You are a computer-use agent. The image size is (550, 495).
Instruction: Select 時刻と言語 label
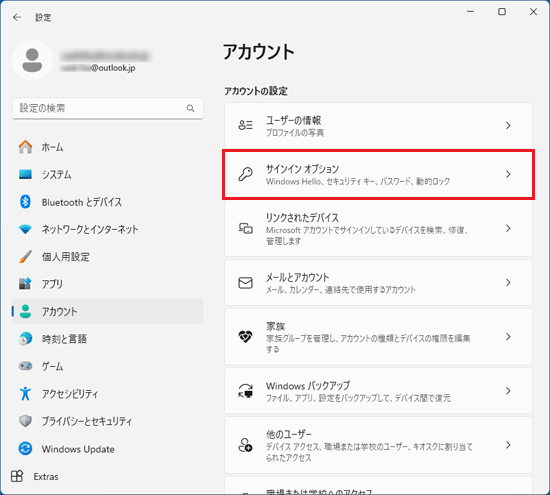point(64,339)
